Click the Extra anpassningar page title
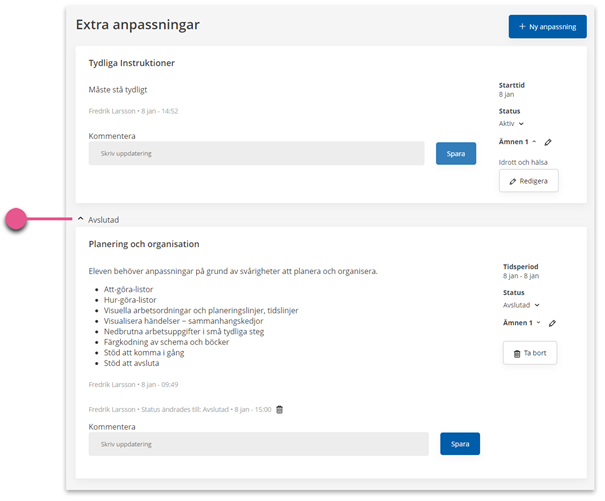Screen dimensions: 605x501 coord(138,25)
